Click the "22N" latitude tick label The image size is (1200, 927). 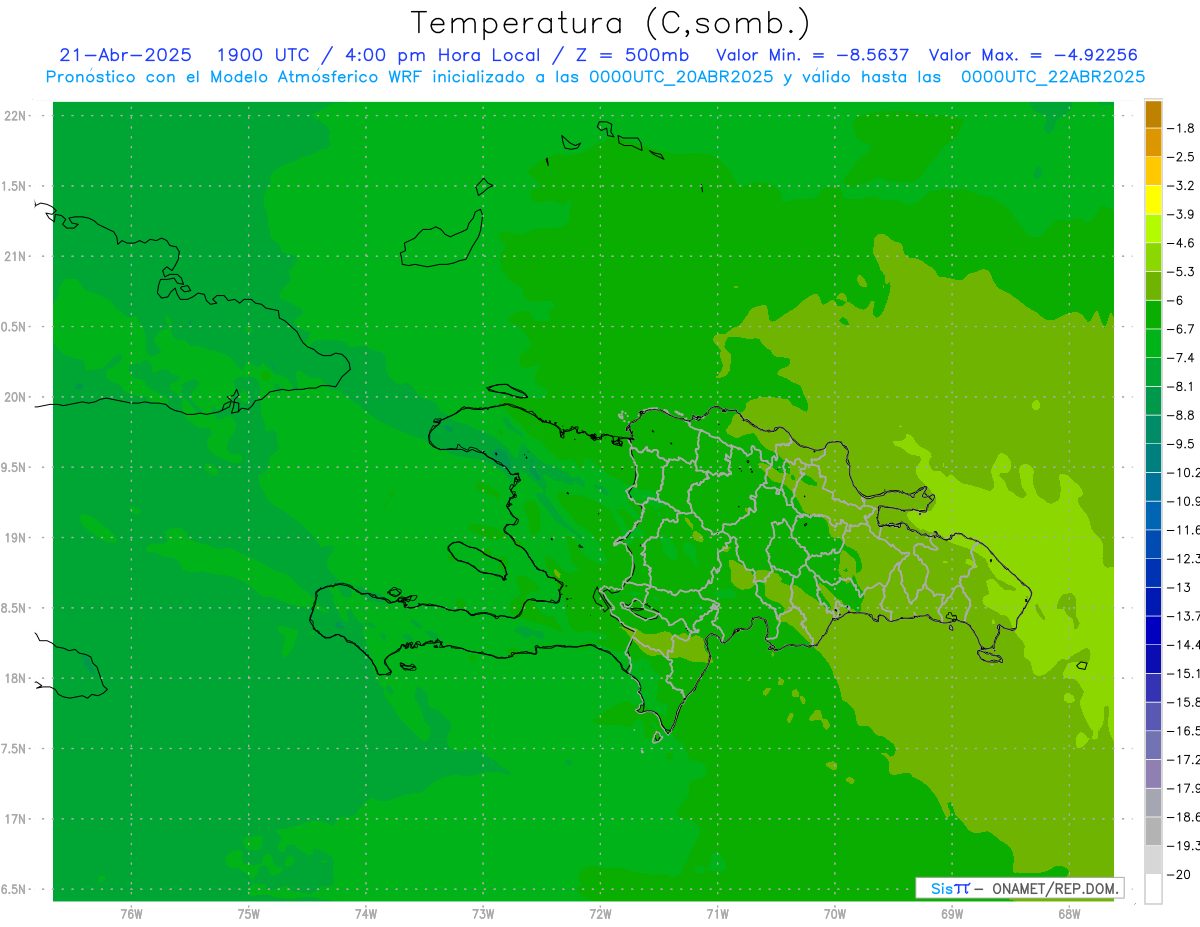coord(16,116)
